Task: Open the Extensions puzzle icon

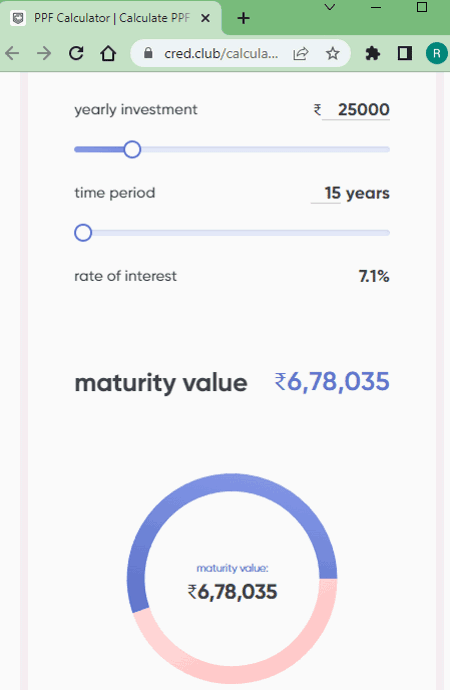Action: pos(373,54)
